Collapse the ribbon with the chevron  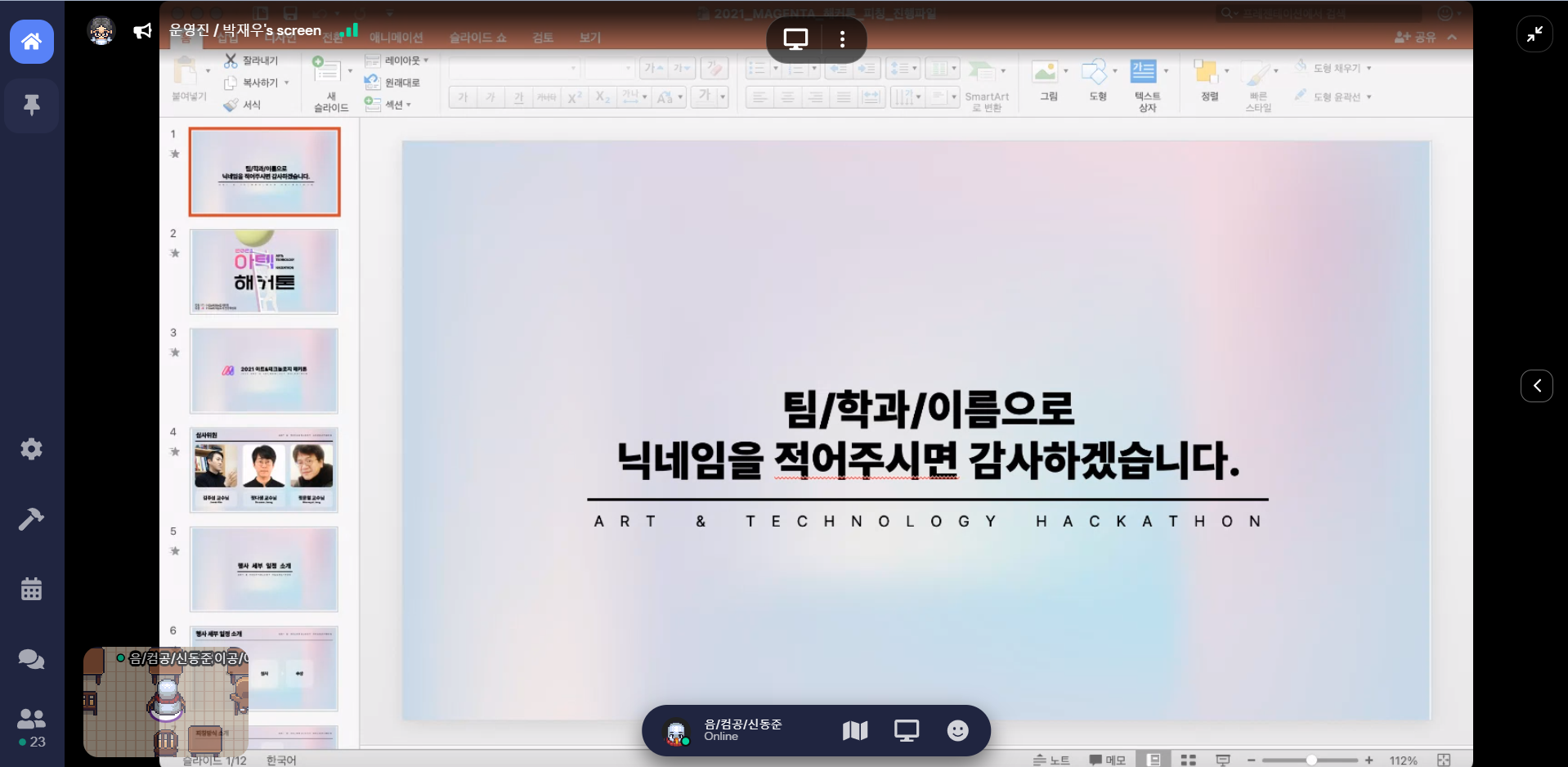tap(1452, 37)
